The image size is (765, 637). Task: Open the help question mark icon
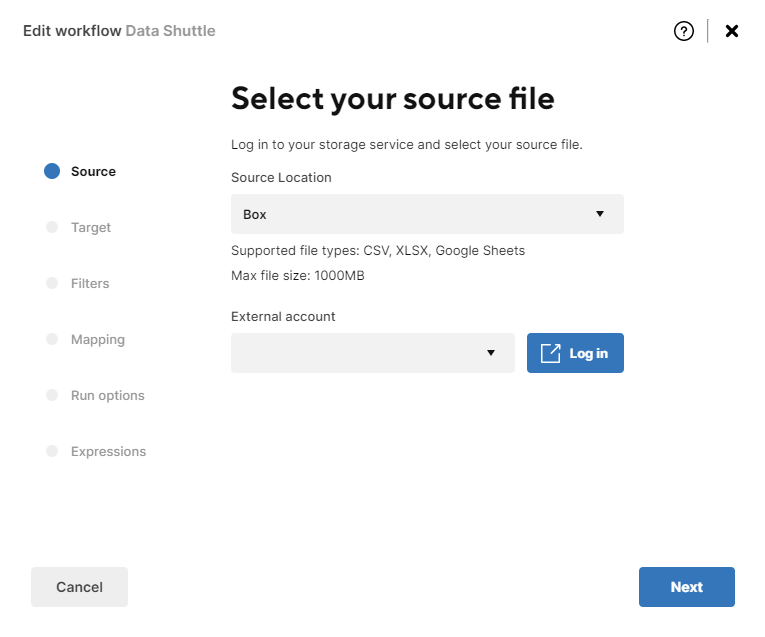684,31
